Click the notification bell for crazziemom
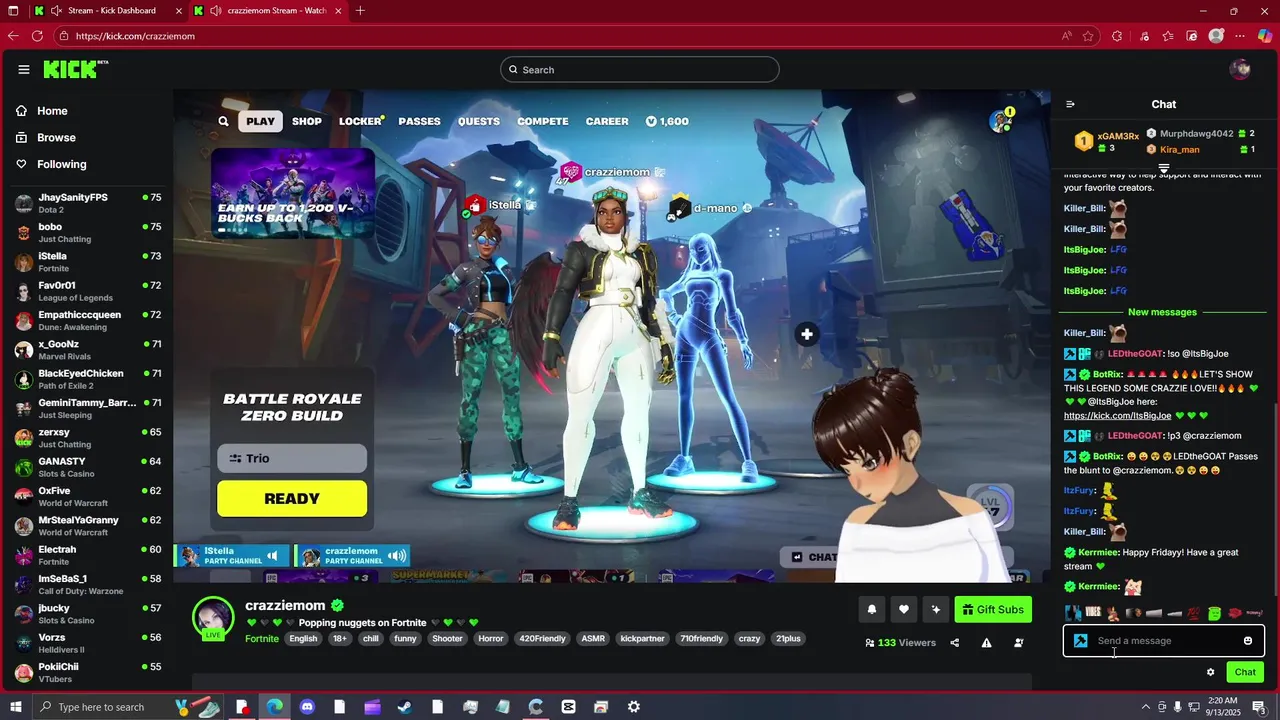Screen dimensions: 1280x720 tap(872, 609)
